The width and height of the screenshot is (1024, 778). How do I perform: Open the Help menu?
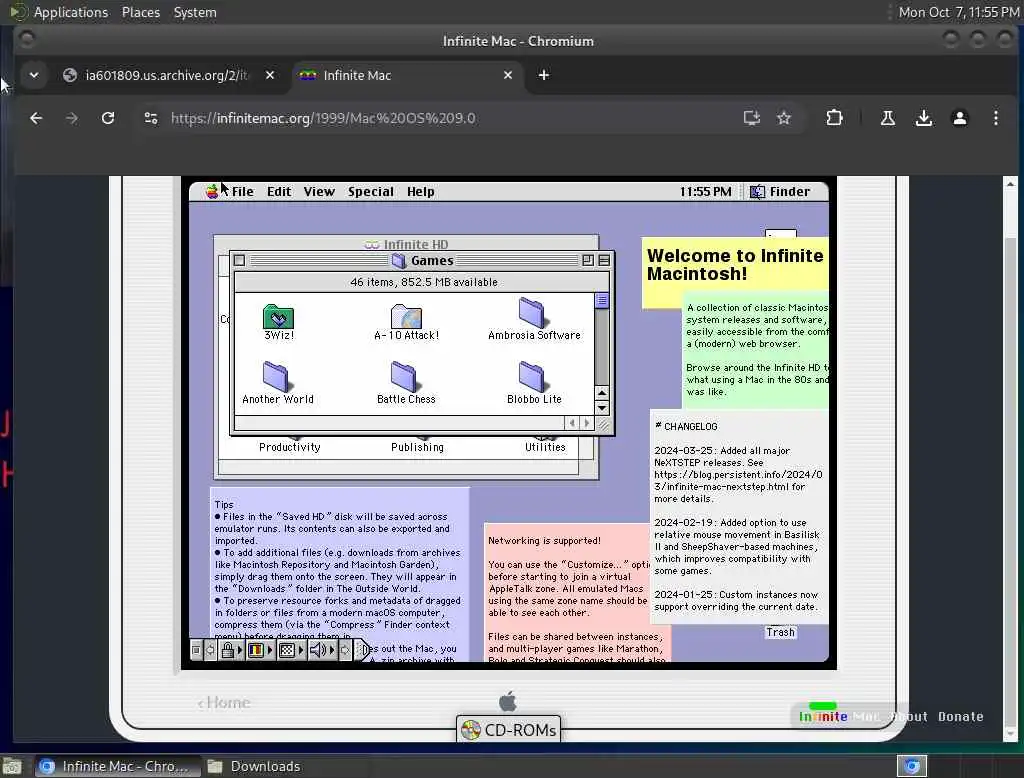(421, 191)
